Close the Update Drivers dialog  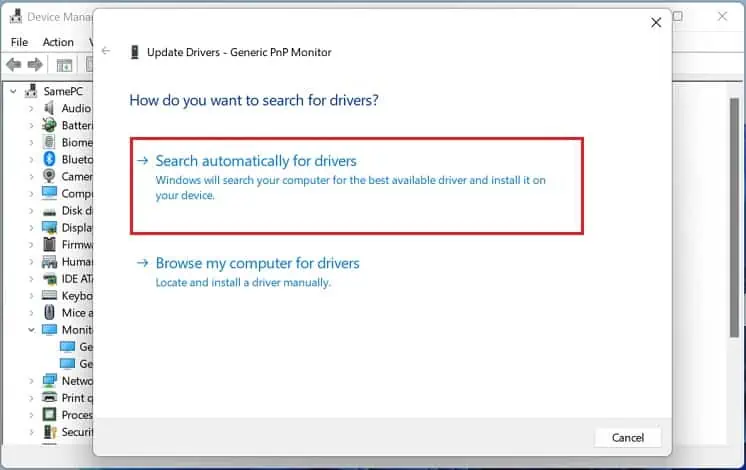click(x=656, y=22)
